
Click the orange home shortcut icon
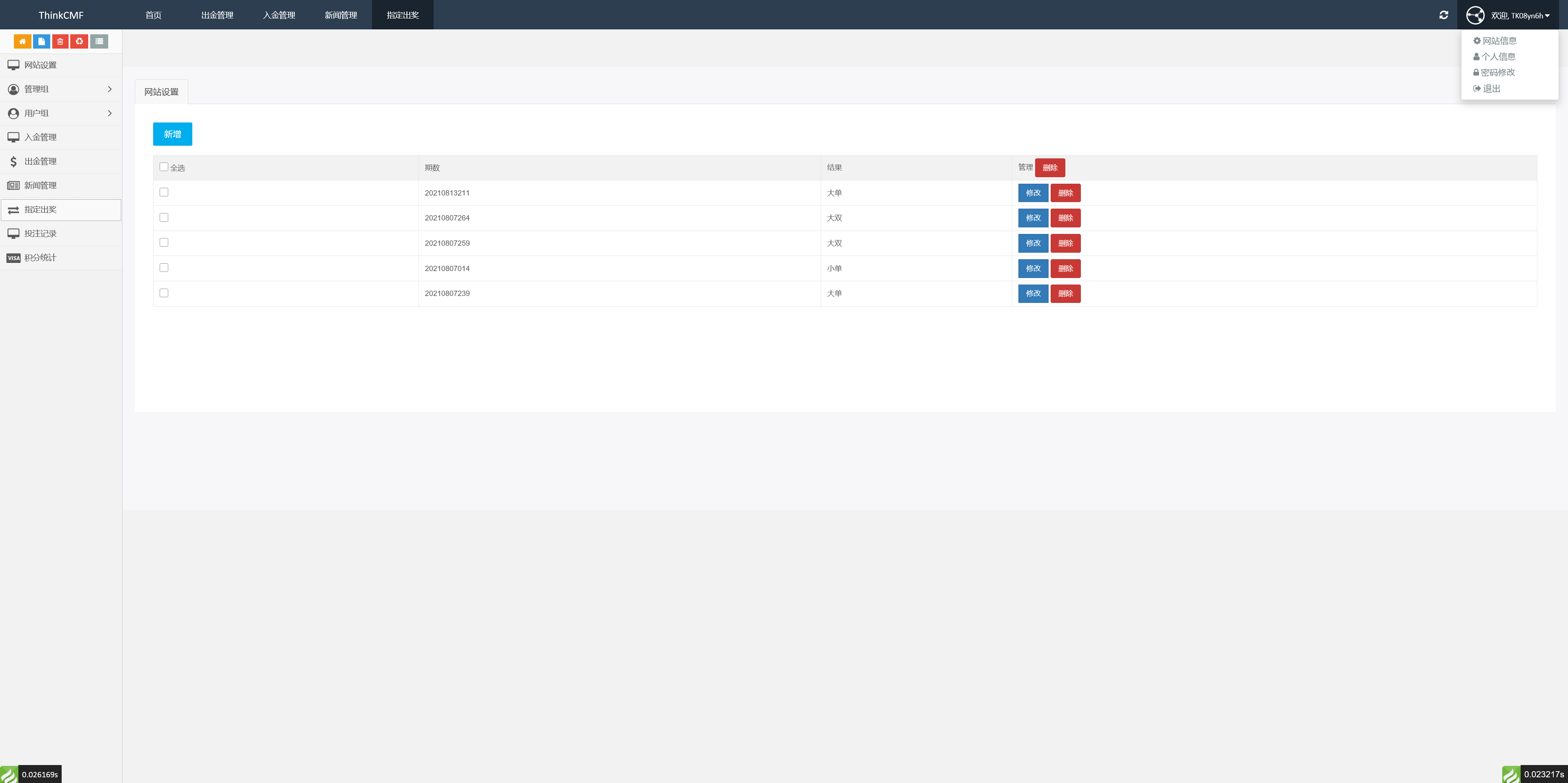coord(22,41)
